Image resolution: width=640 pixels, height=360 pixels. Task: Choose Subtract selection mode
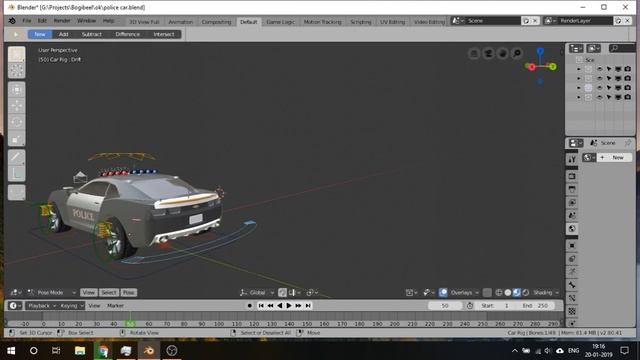[92, 34]
